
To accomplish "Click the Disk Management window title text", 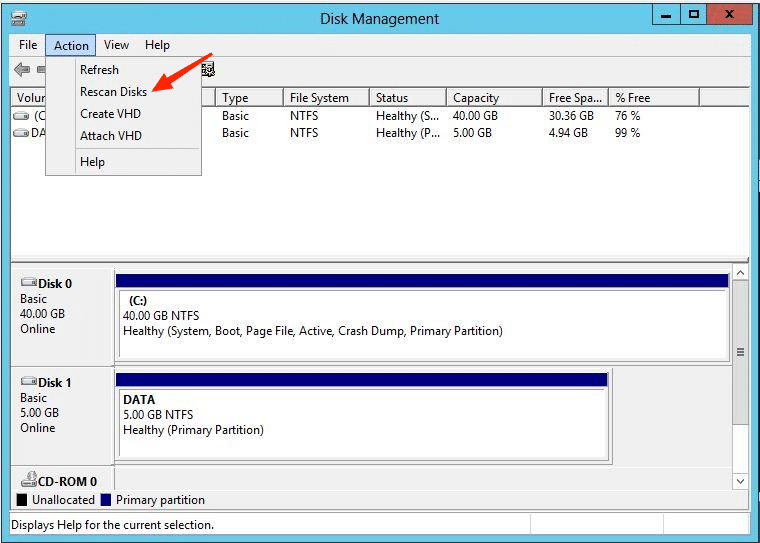I will pyautogui.click(x=380, y=19).
